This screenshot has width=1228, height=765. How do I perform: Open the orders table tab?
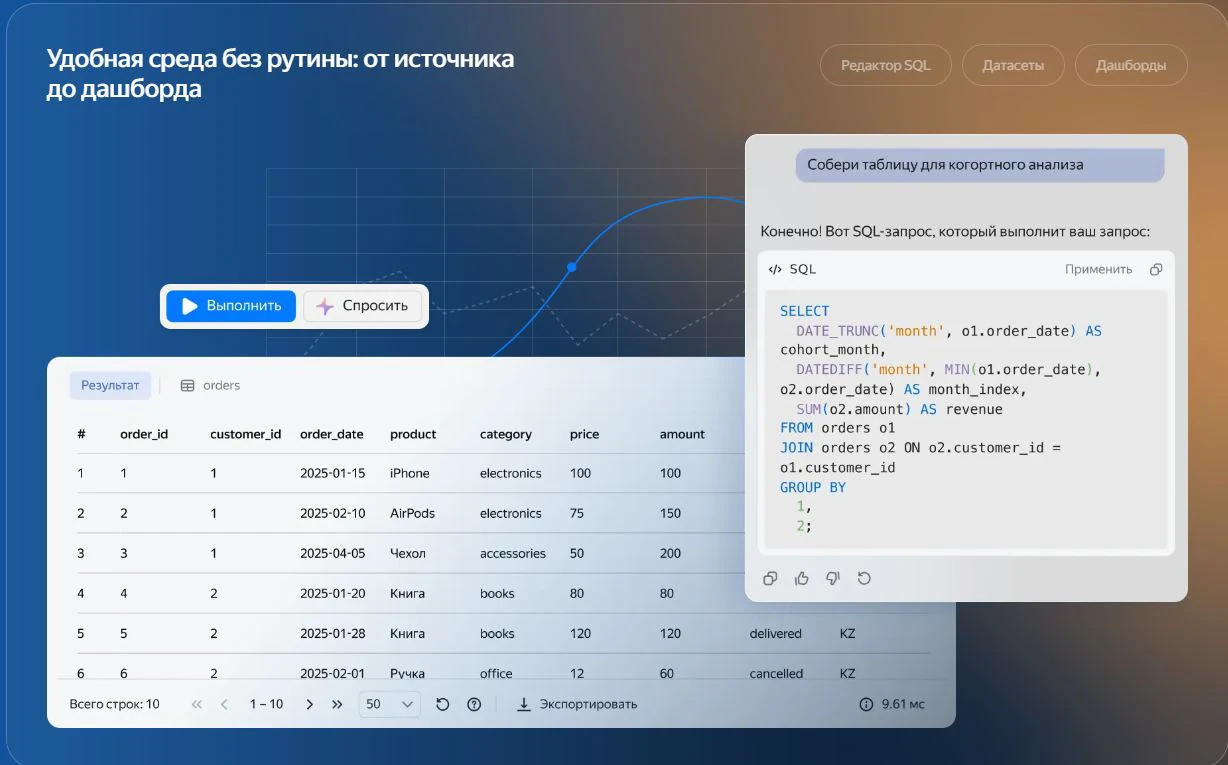(210, 385)
